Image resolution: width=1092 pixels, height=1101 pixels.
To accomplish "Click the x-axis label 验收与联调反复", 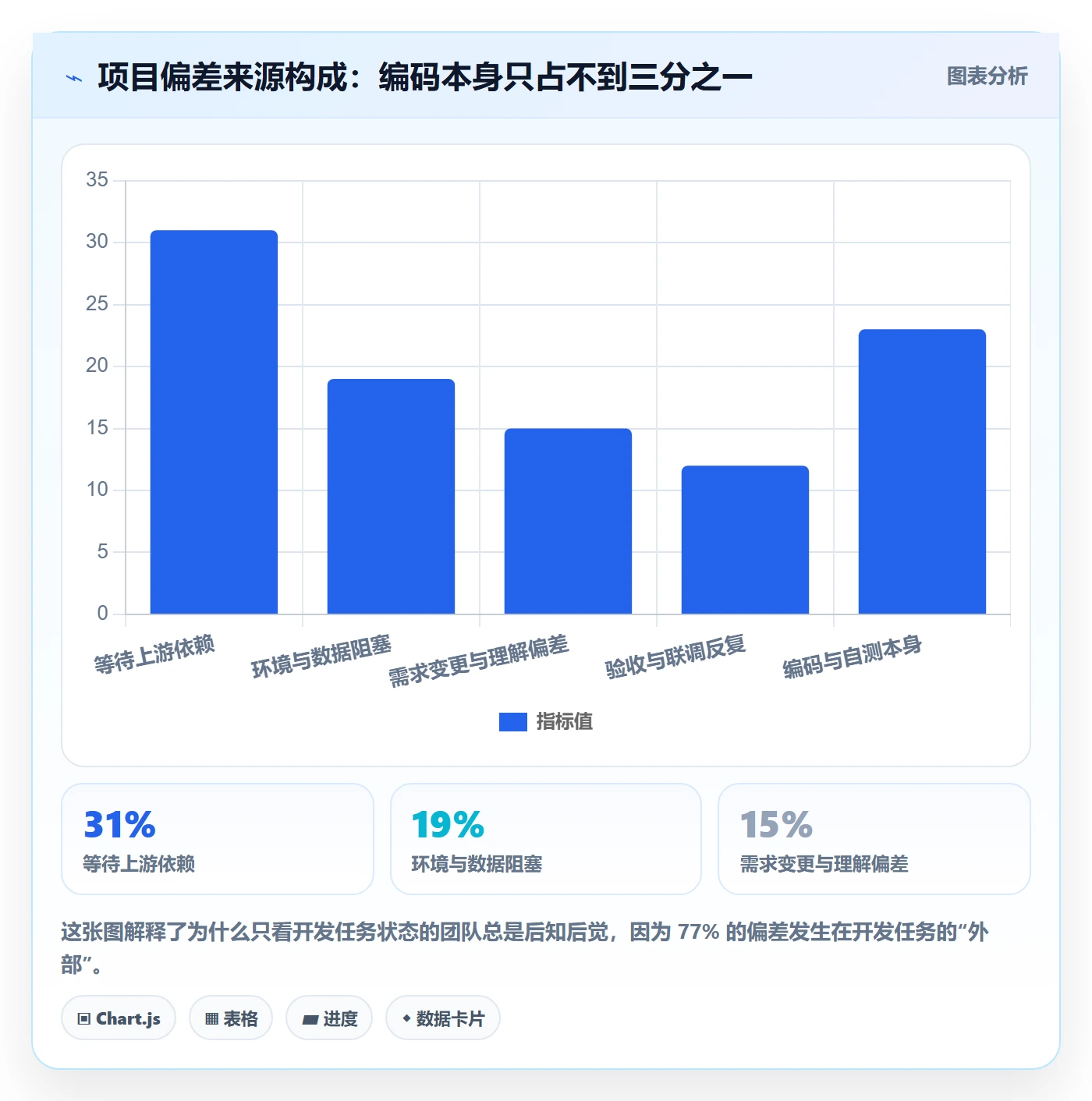I will (x=675, y=657).
